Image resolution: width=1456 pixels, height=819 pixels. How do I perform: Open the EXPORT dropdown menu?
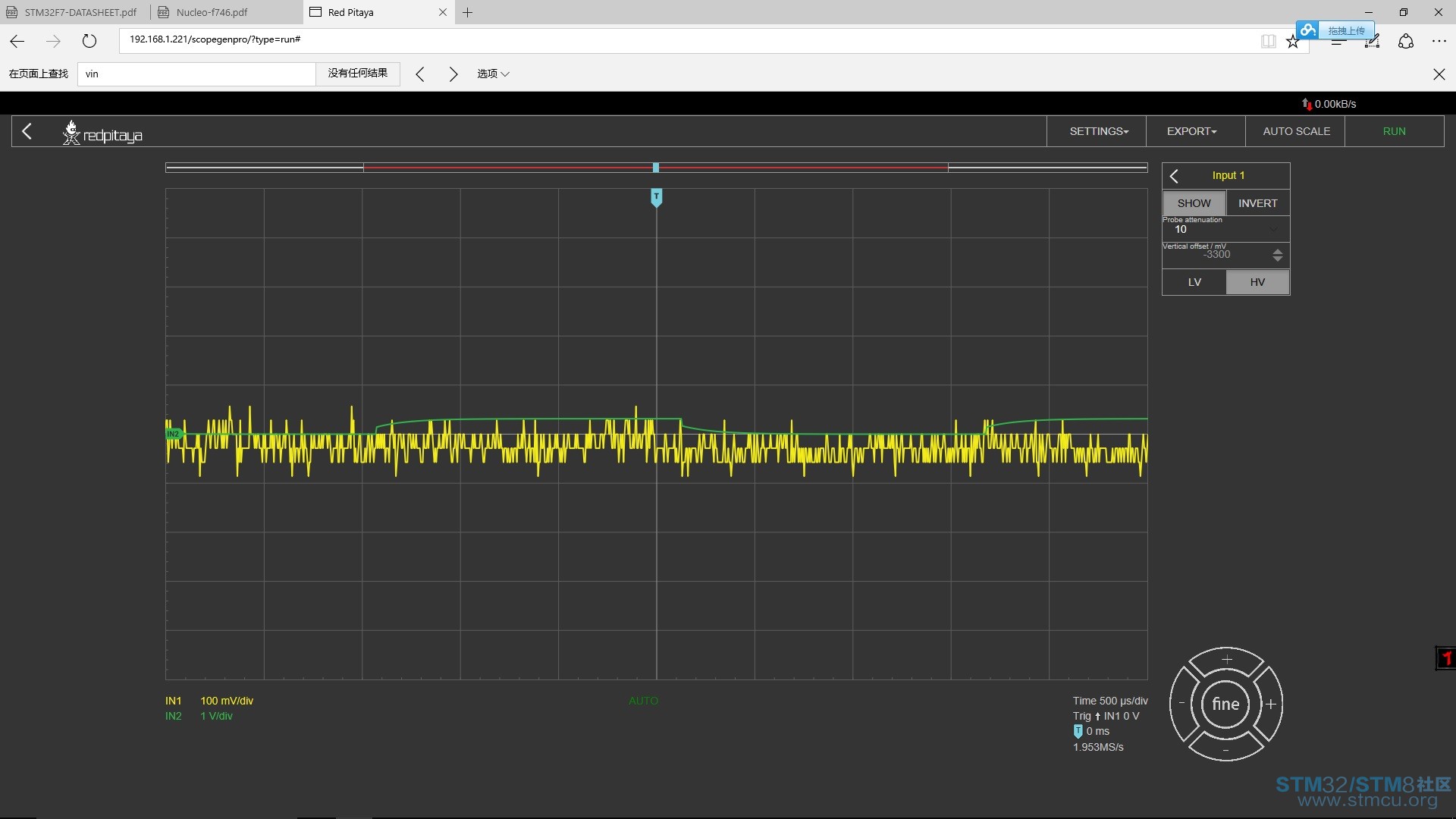[1191, 131]
